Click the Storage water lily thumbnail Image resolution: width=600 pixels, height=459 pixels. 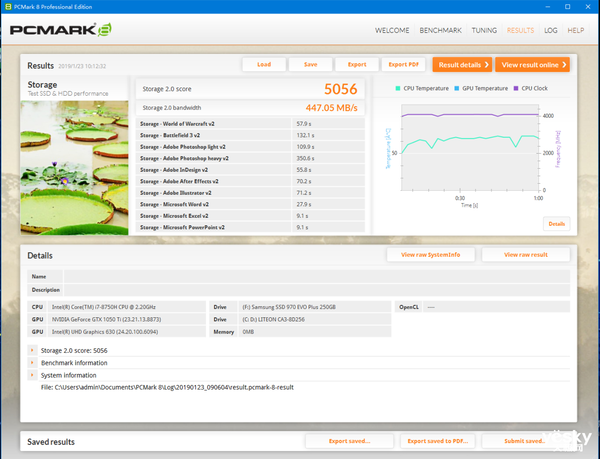[x=74, y=168]
